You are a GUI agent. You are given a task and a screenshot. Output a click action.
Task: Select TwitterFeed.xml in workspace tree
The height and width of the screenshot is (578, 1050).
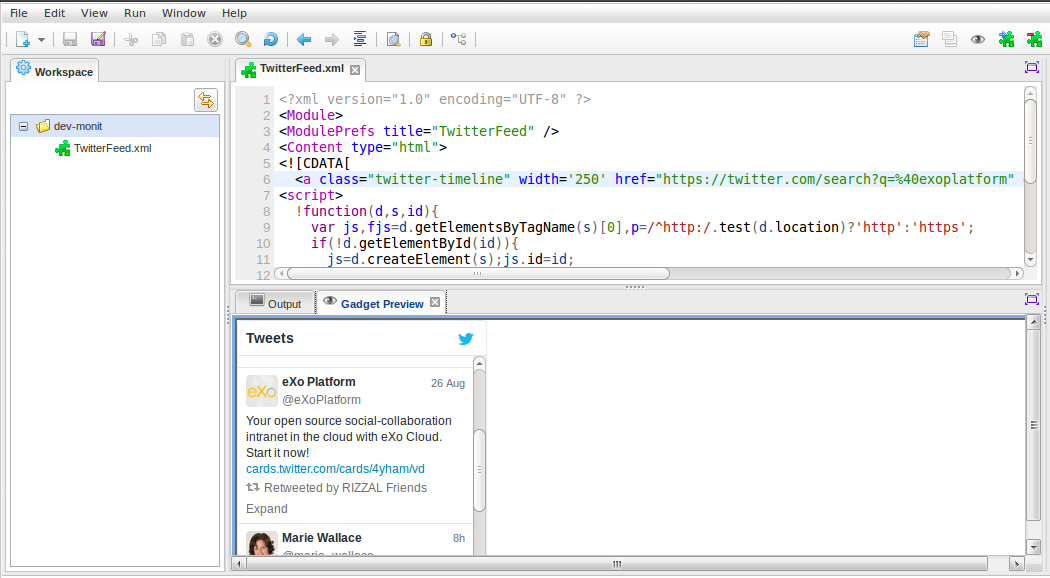[112, 148]
